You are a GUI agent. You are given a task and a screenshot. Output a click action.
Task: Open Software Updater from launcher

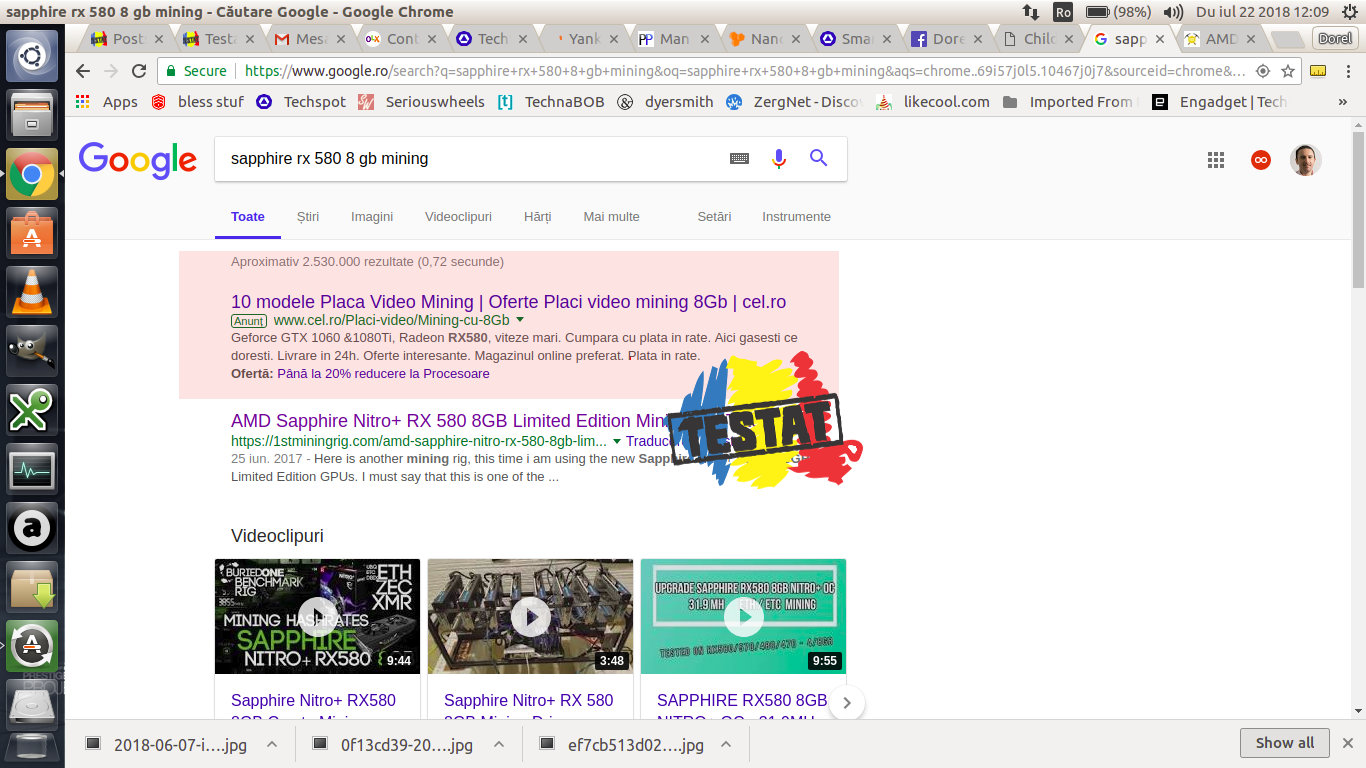(x=32, y=645)
